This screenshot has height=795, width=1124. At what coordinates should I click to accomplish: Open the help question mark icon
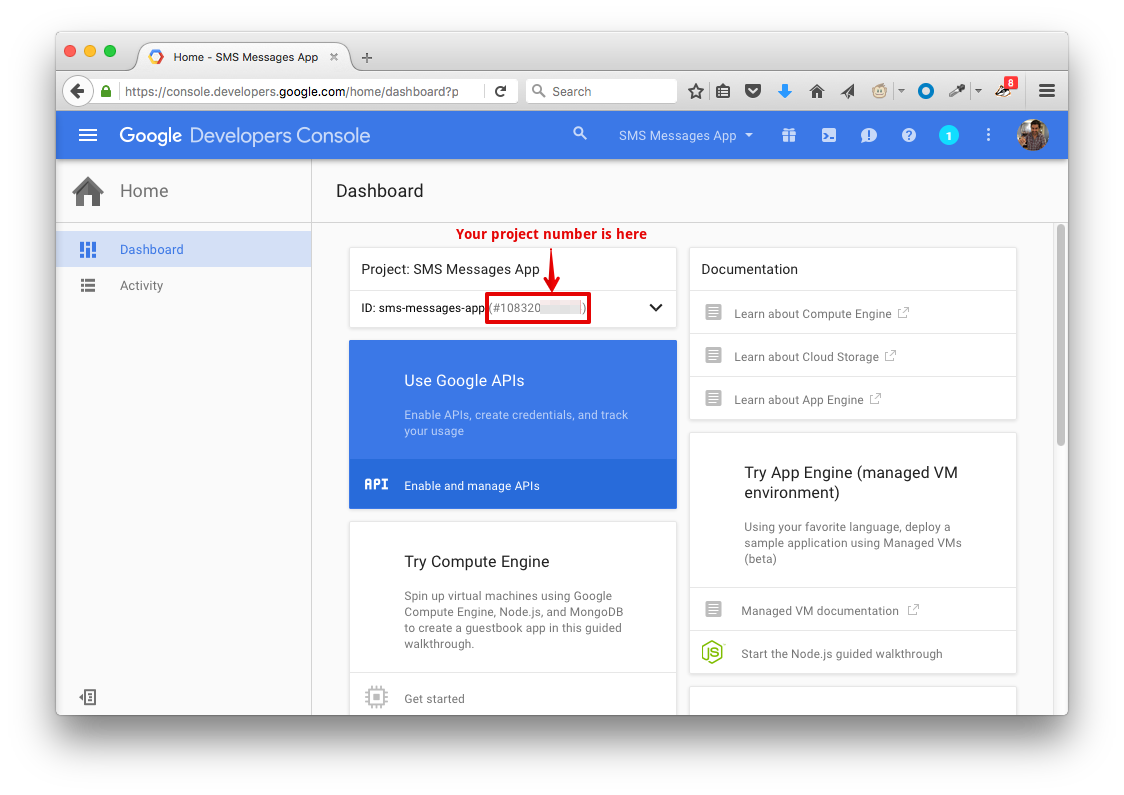point(908,135)
